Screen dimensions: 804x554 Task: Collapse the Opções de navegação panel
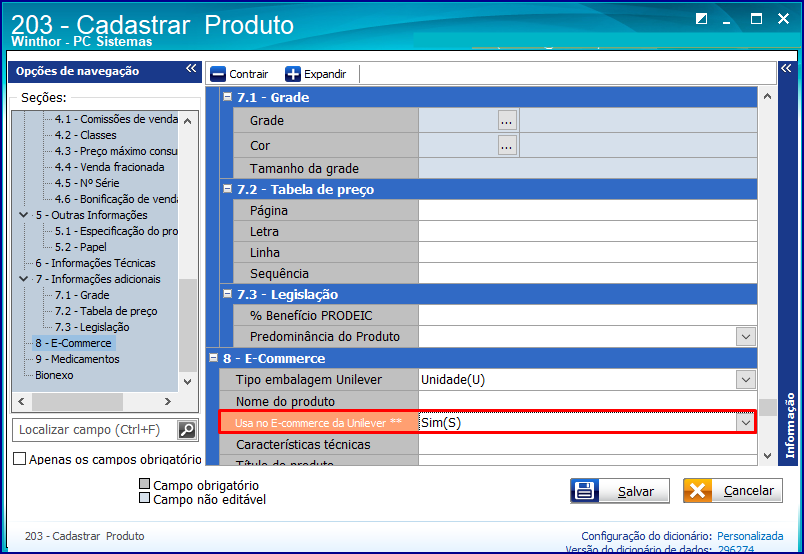coord(191,68)
